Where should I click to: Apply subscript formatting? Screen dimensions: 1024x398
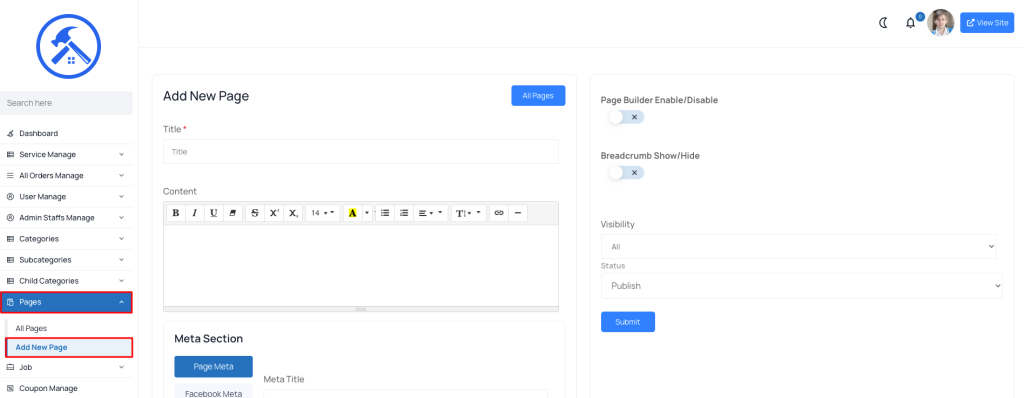pyautogui.click(x=293, y=213)
